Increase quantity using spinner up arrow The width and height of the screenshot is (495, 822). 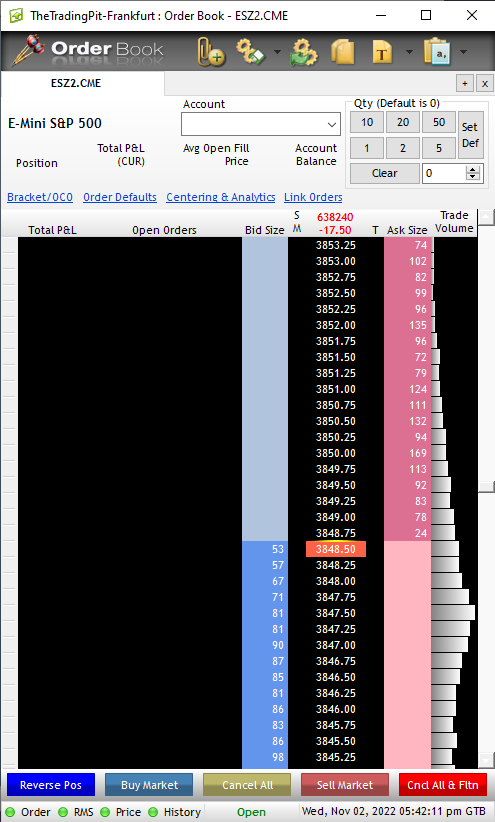pyautogui.click(x=474, y=169)
